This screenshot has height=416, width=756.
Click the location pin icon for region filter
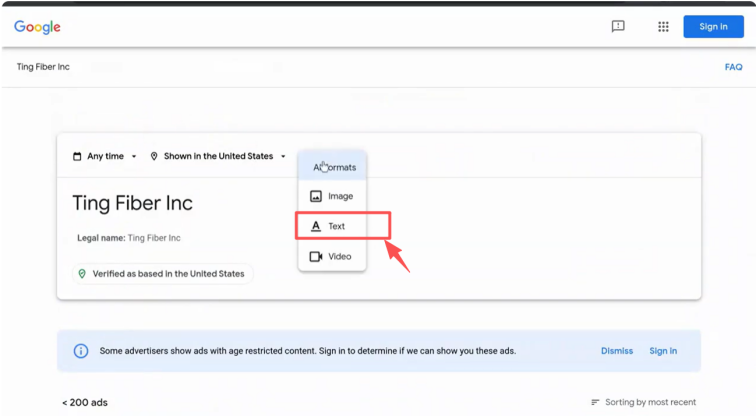(x=154, y=156)
